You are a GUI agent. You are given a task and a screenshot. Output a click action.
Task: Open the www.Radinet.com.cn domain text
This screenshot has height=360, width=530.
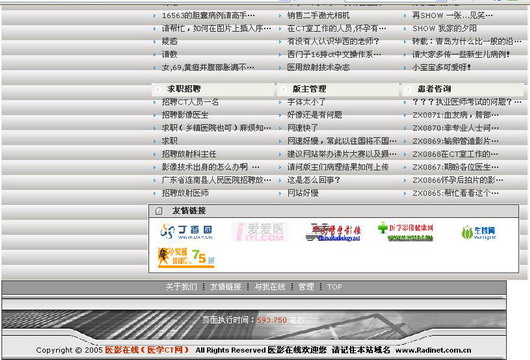coord(433,350)
